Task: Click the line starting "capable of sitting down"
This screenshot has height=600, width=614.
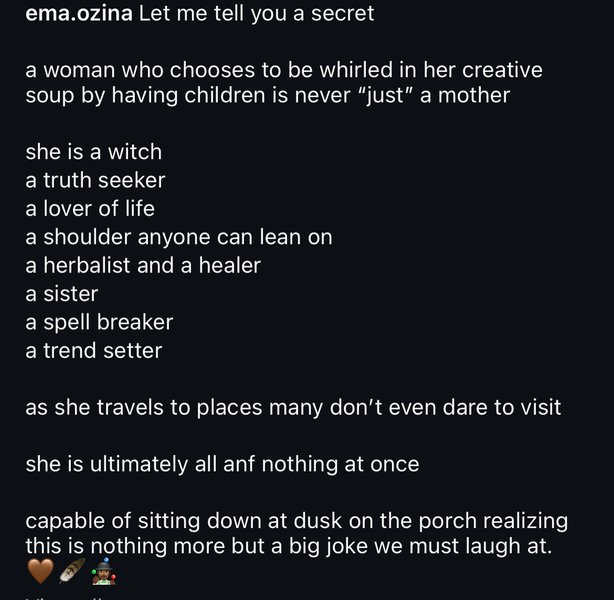Action: click(x=296, y=521)
